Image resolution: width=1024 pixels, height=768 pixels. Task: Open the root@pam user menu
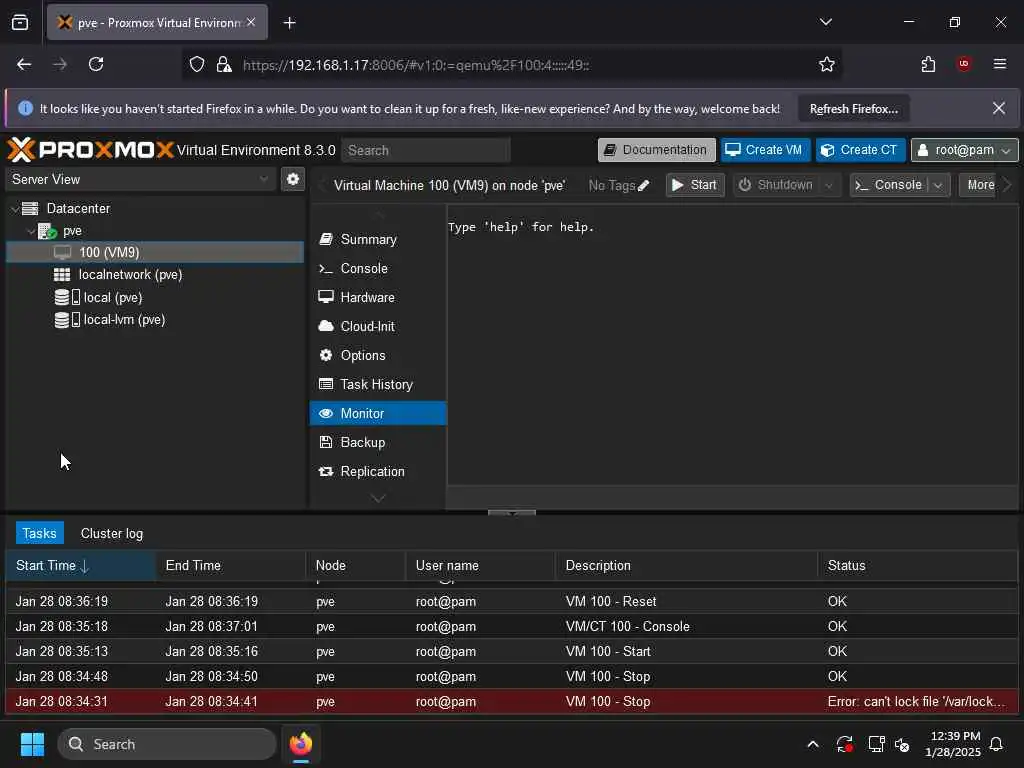pos(965,150)
